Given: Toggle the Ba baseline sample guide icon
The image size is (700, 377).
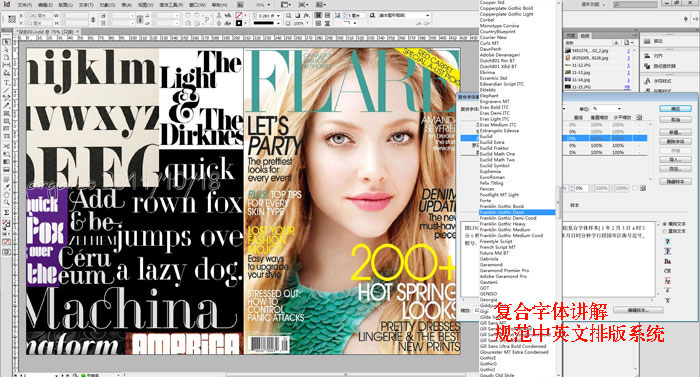Looking at the screenshot, I should [667, 261].
